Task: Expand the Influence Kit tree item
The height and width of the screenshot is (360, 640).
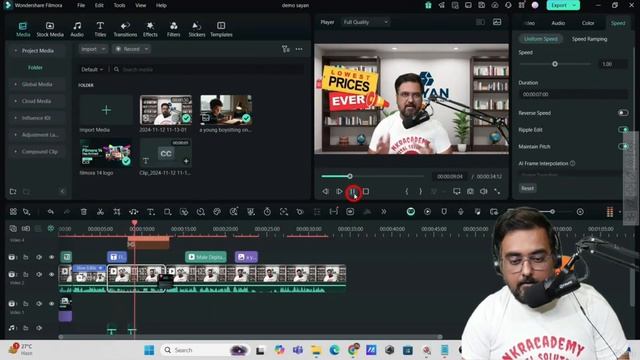Action: (16, 118)
